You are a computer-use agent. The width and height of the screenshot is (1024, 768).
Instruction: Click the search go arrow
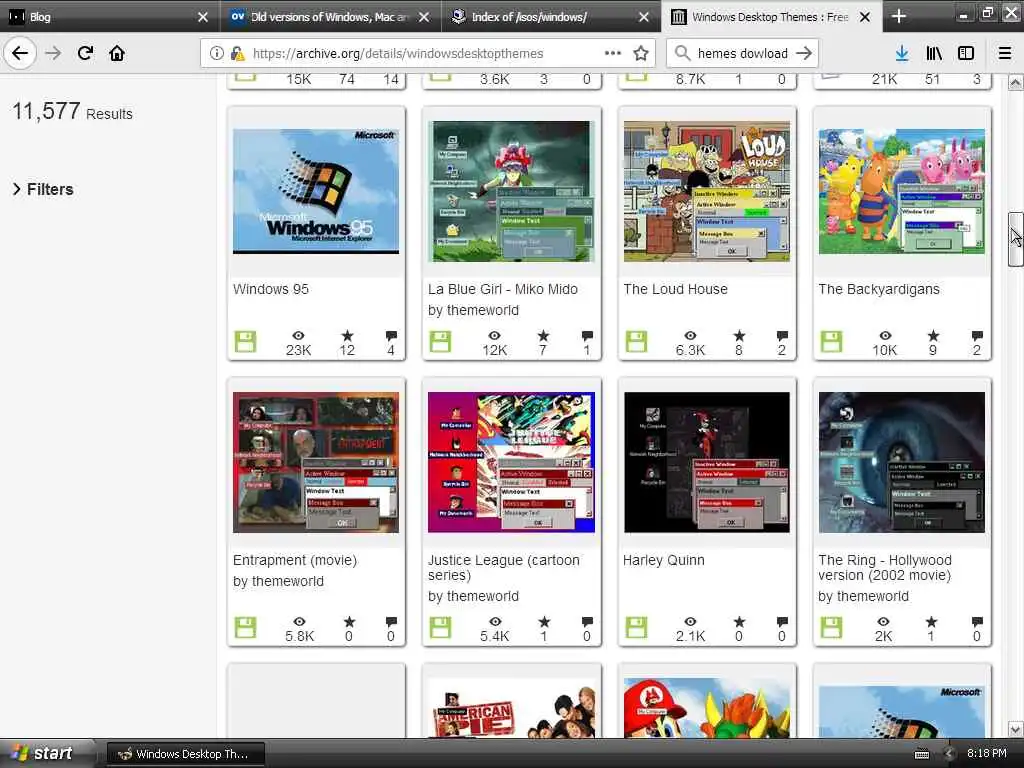(804, 54)
